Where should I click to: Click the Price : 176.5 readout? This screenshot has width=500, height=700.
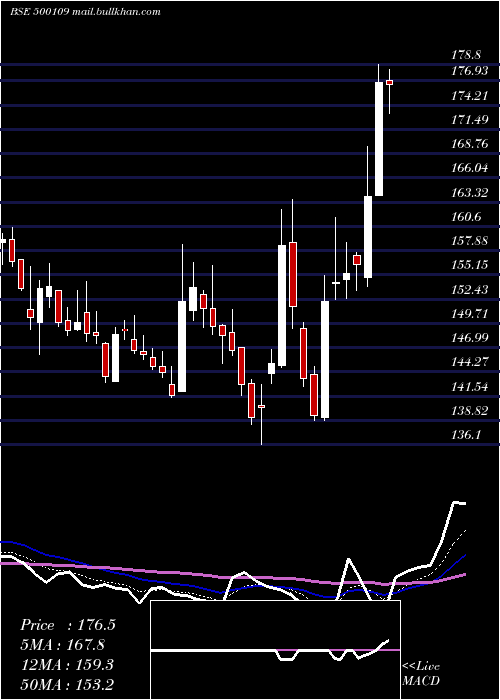[68, 625]
